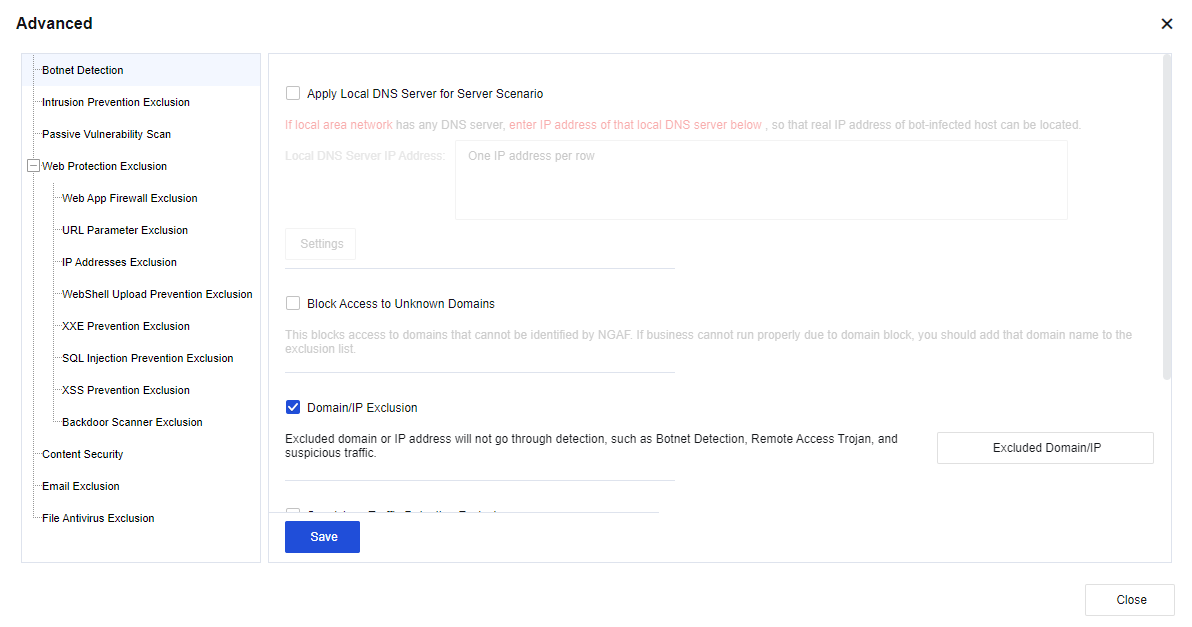
Task: Uncheck the Domain/IP Exclusion checkbox
Action: (293, 408)
